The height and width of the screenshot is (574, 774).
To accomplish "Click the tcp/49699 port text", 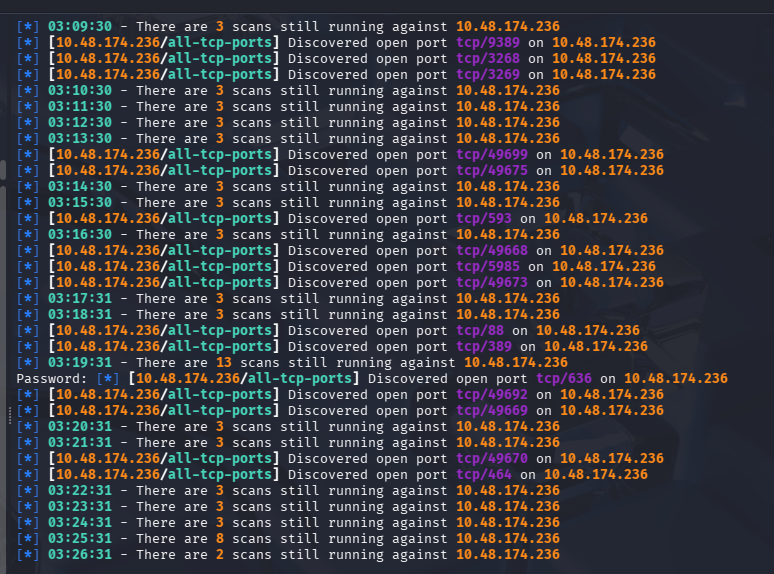I will pyautogui.click(x=492, y=155).
